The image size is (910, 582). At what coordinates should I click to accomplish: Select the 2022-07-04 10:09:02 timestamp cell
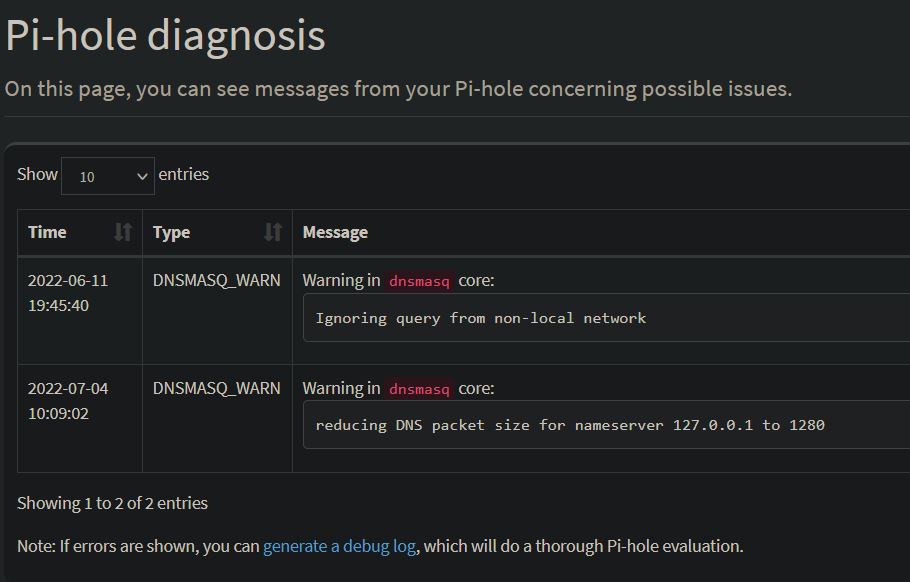(x=68, y=400)
